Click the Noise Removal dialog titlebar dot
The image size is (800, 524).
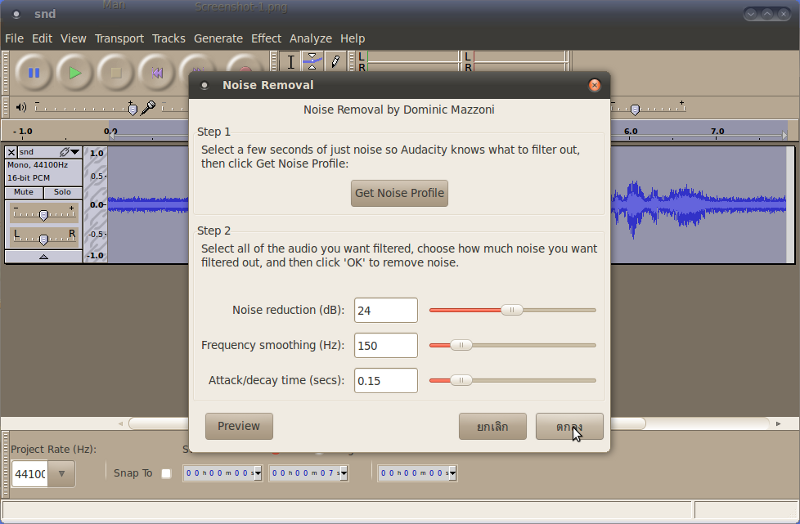[x=204, y=85]
